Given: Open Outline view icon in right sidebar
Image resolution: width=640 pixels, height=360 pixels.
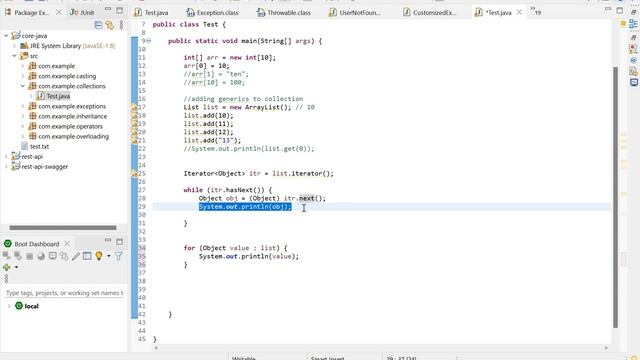Looking at the screenshot, I should coord(633,24).
